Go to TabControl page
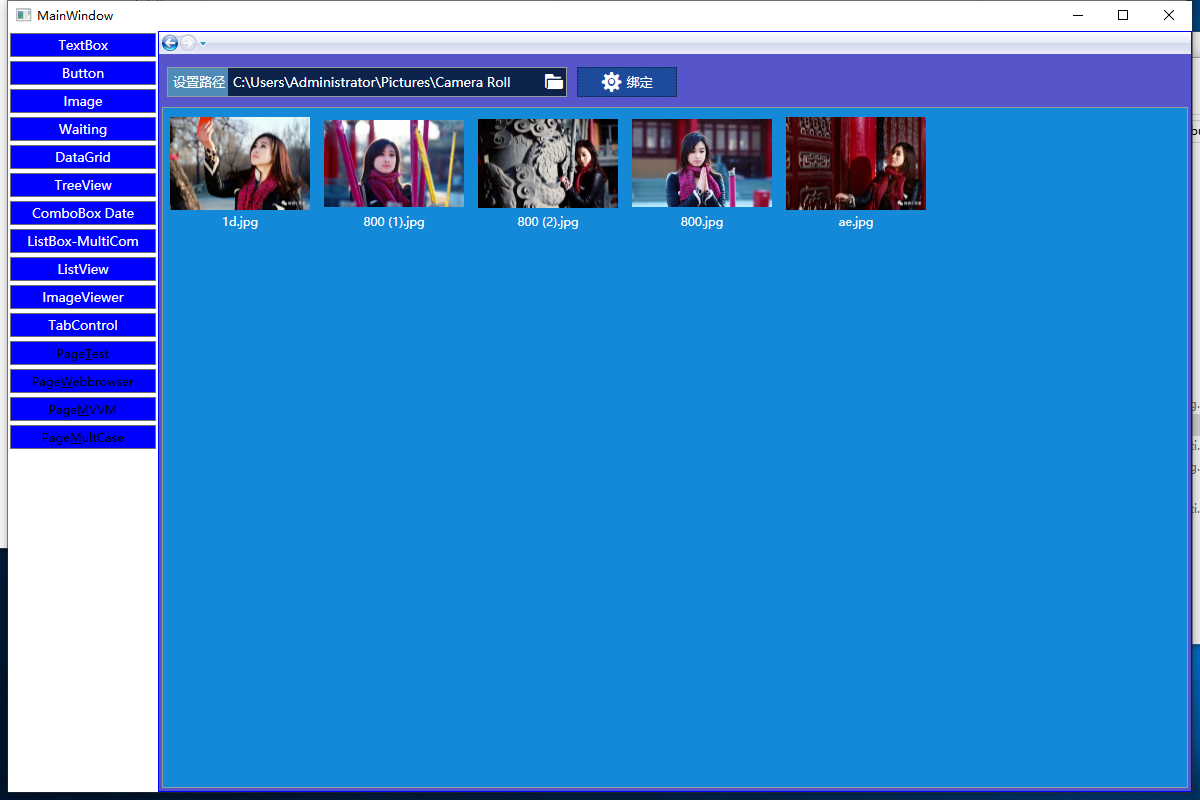1200x800 pixels. coord(83,325)
